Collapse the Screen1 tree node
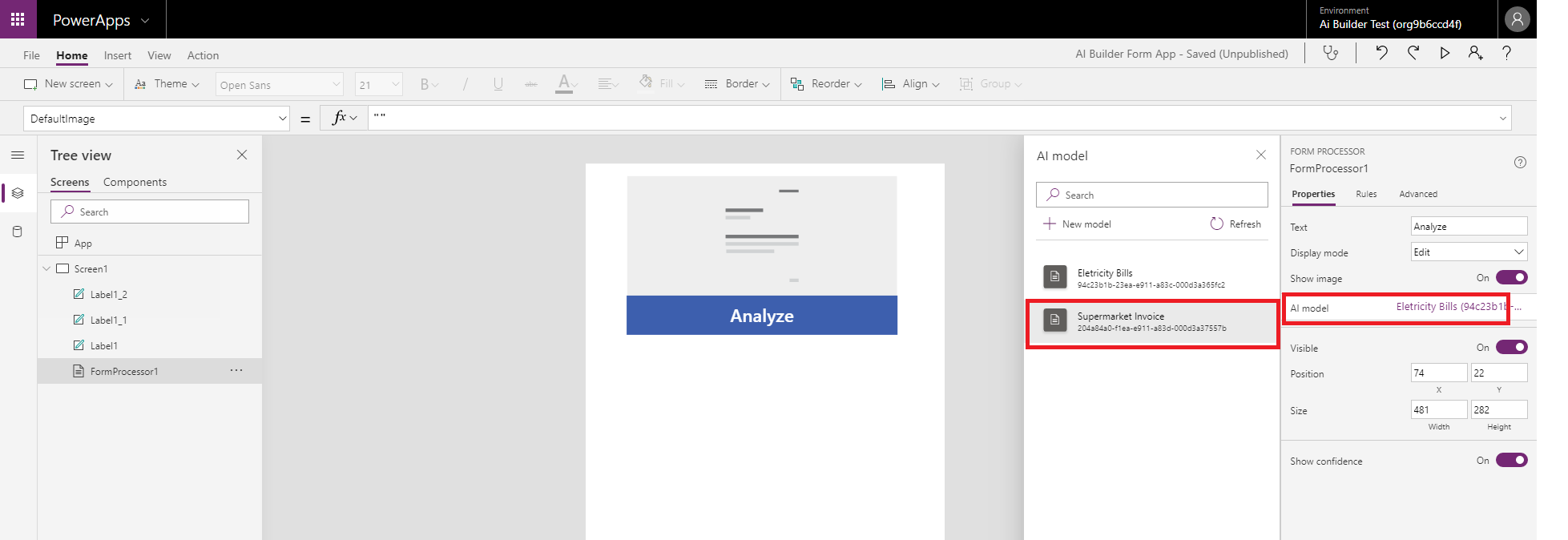The height and width of the screenshot is (540, 1568). click(x=46, y=269)
